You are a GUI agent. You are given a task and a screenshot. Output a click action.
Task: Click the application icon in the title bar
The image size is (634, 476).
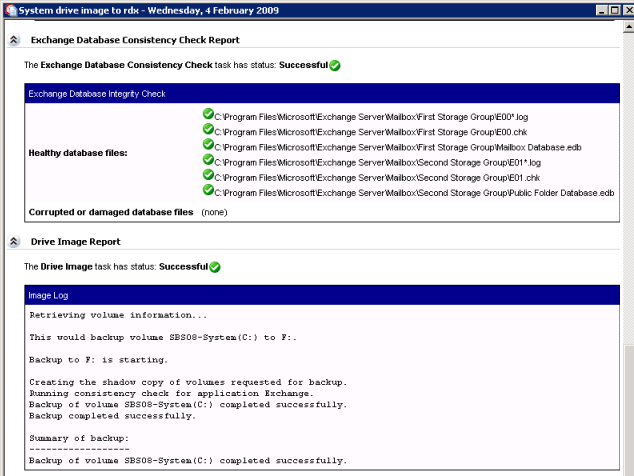tap(11, 10)
